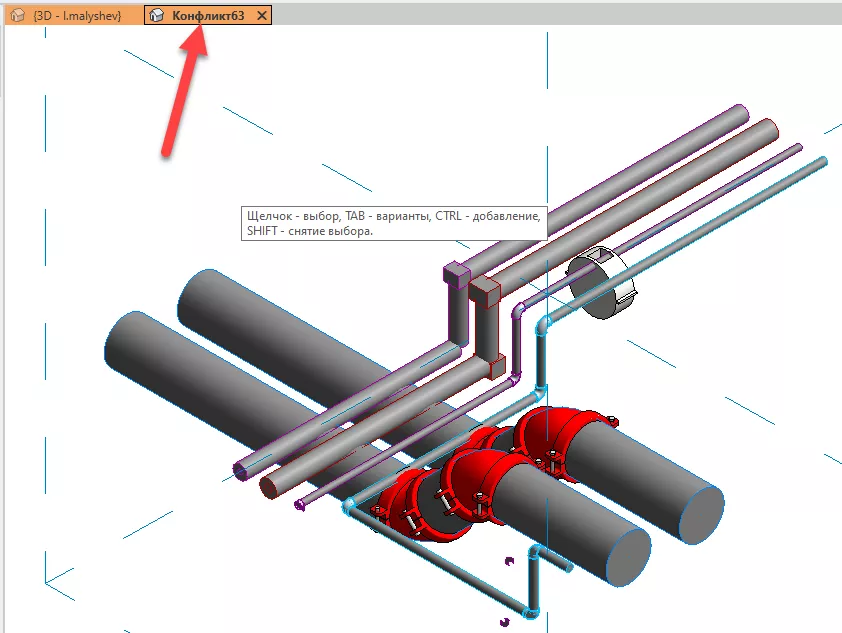
Task: Switch to the {3D - I.malyshev} view tab
Action: tap(73, 17)
